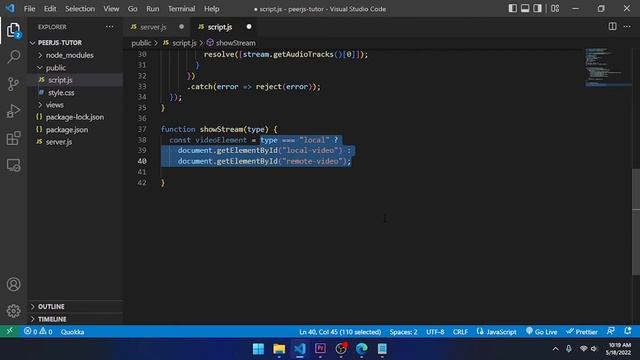Viewport: 640px width, 360px height.
Task: Show hidden system tray icons
Action: (x=556, y=349)
